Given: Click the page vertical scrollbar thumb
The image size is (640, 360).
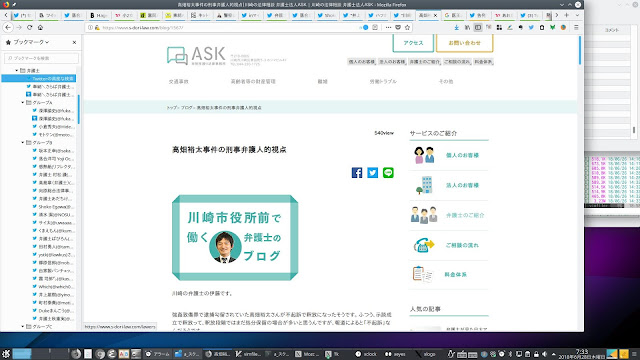Looking at the screenshot, I should [x=580, y=50].
